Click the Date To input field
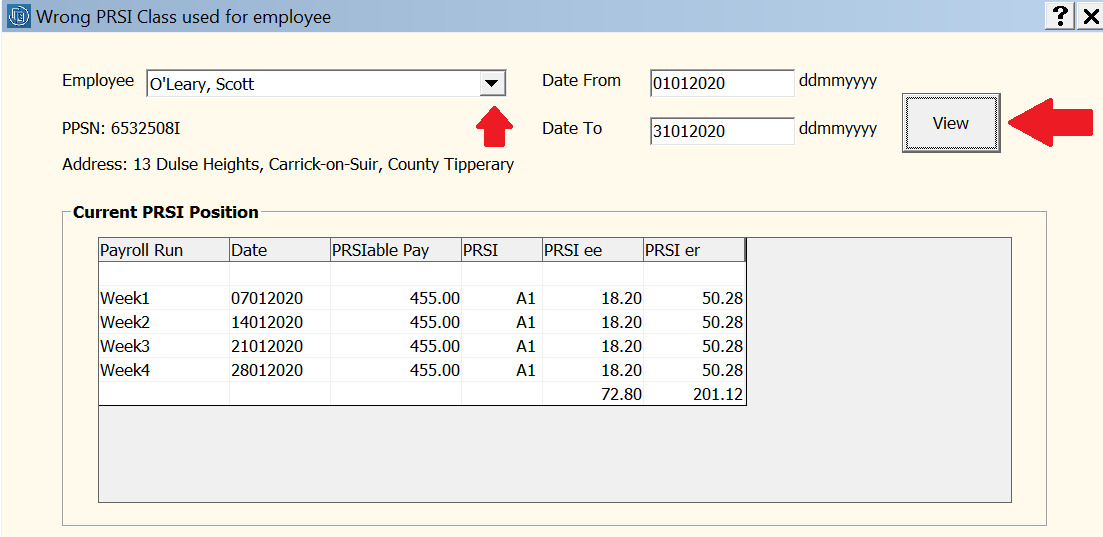Image resolution: width=1103 pixels, height=537 pixels. click(722, 131)
